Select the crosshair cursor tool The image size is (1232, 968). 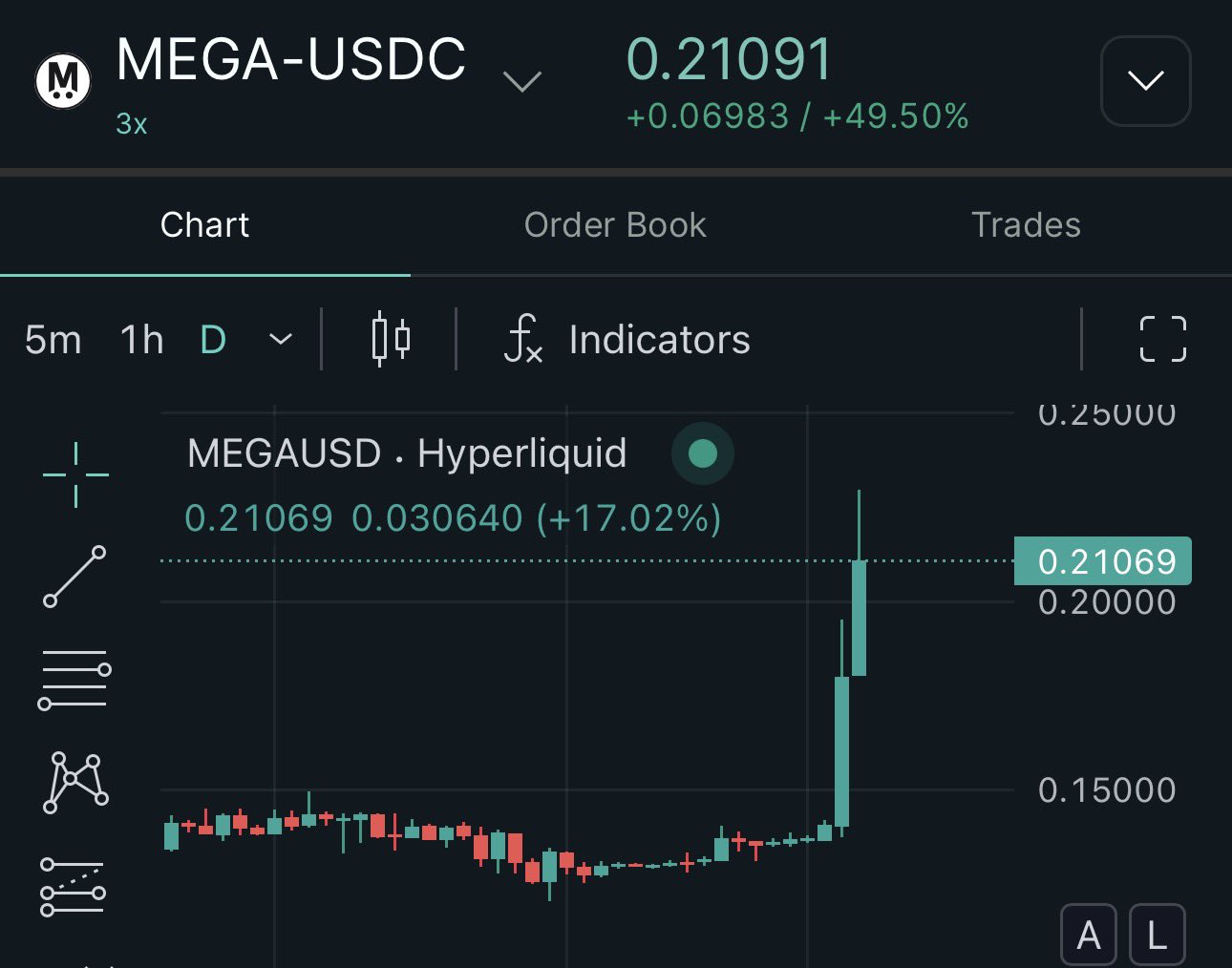point(75,474)
